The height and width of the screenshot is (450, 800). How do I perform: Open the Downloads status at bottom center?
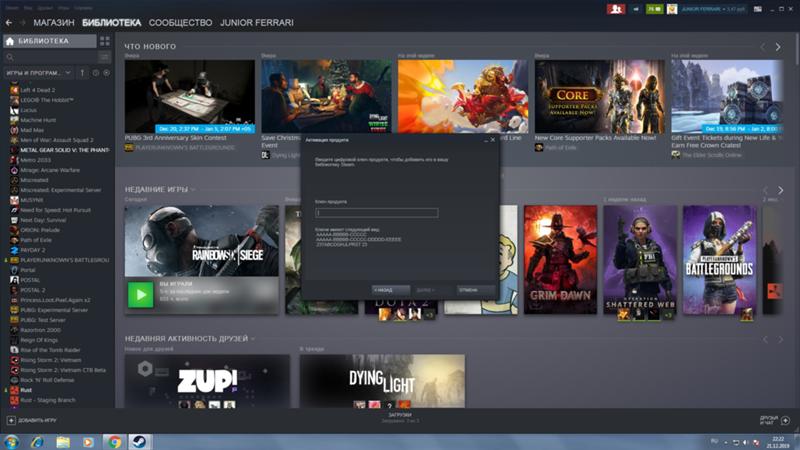pos(399,418)
